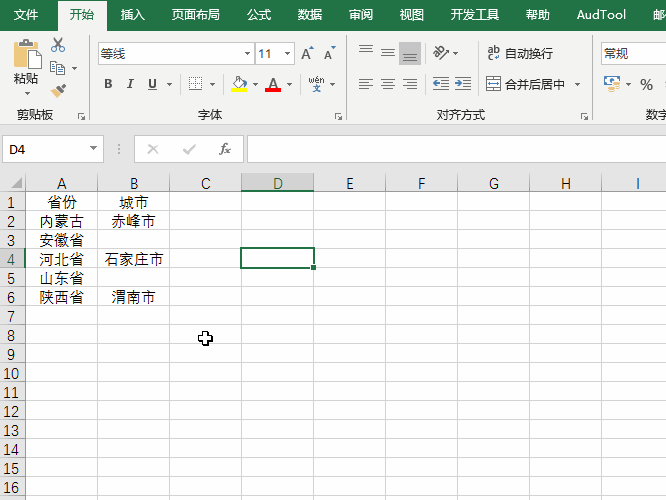Open fill color dropdown arrow
The image size is (666, 500).
point(255,84)
